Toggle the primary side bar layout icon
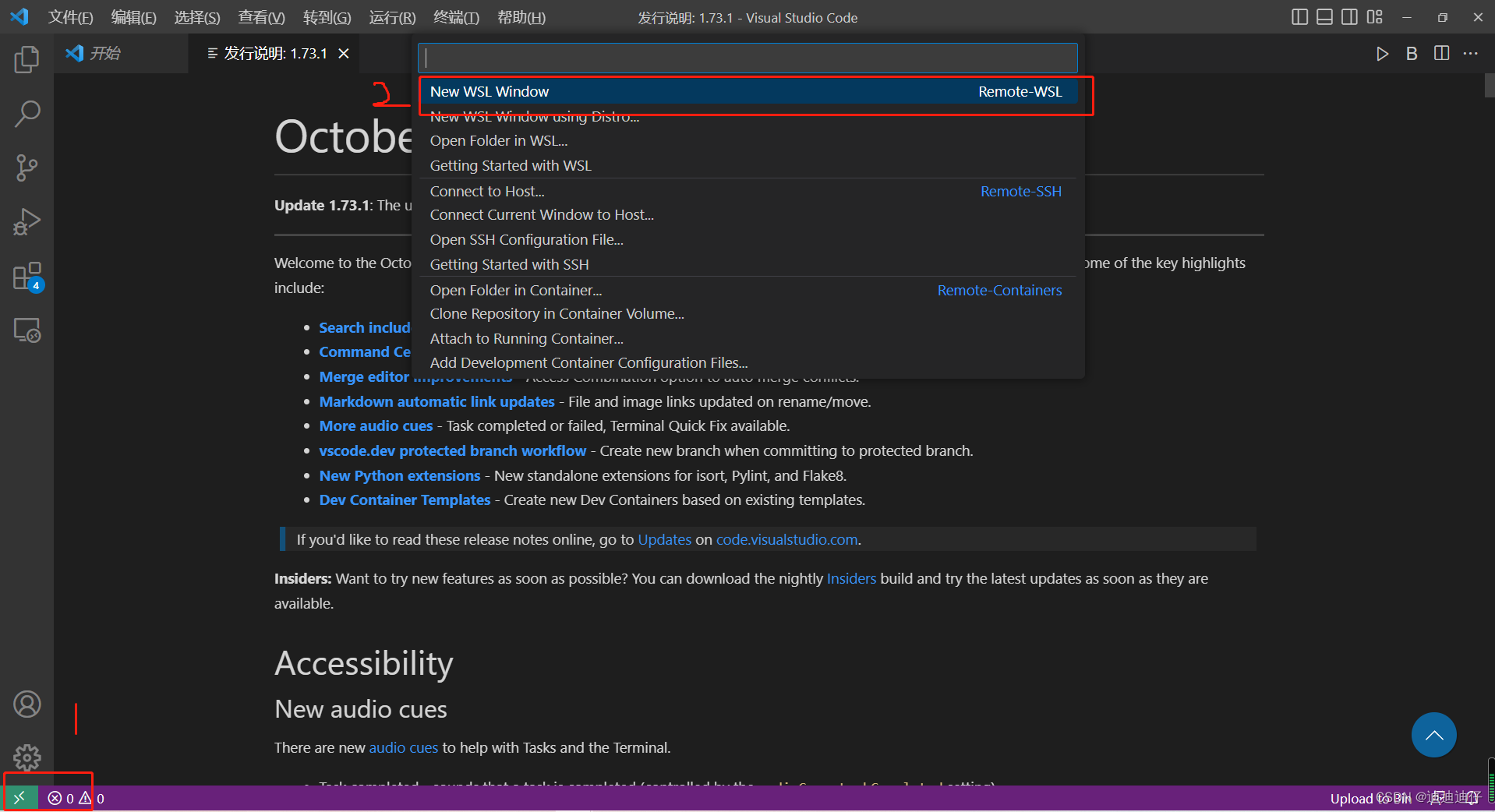 1299,17
